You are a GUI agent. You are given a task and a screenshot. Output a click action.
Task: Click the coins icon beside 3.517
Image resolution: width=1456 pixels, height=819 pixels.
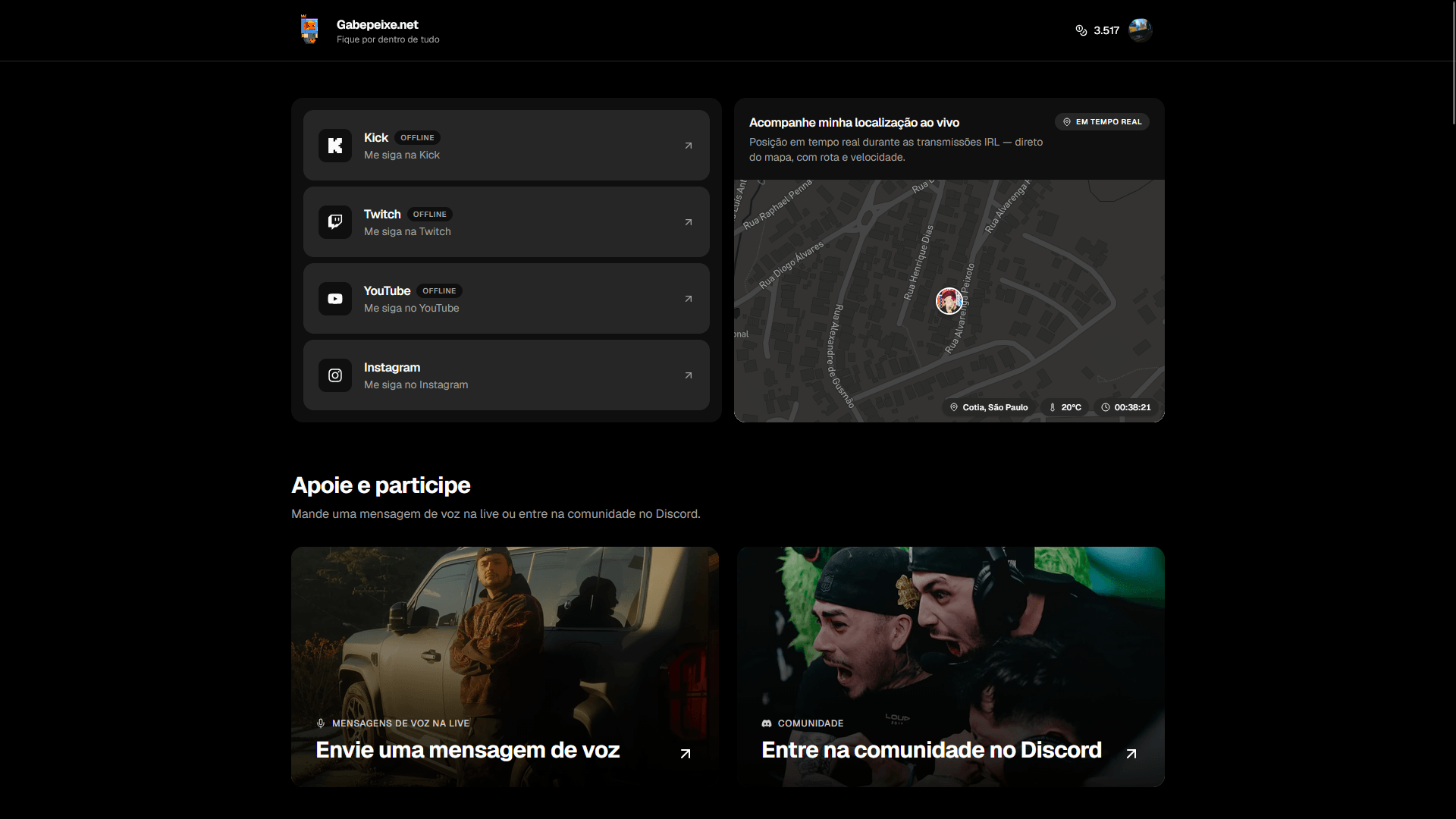point(1081,30)
